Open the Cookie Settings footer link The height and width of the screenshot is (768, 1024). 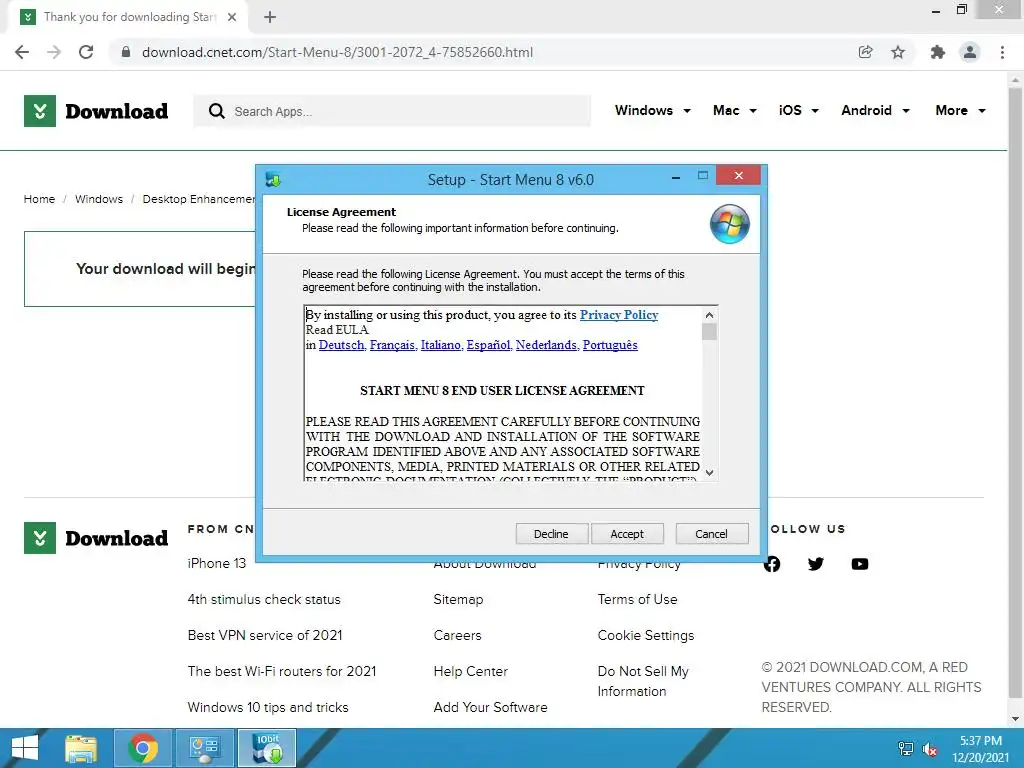tap(646, 635)
